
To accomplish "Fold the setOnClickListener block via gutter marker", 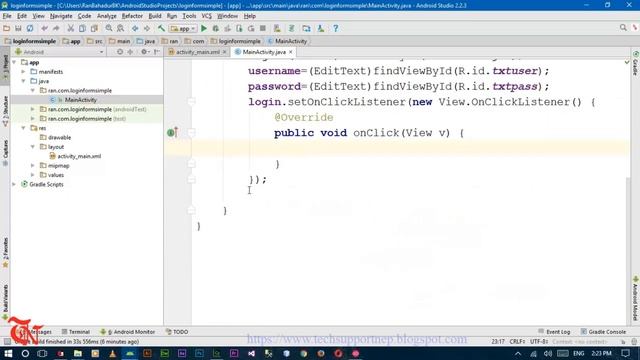I will coord(191,102).
